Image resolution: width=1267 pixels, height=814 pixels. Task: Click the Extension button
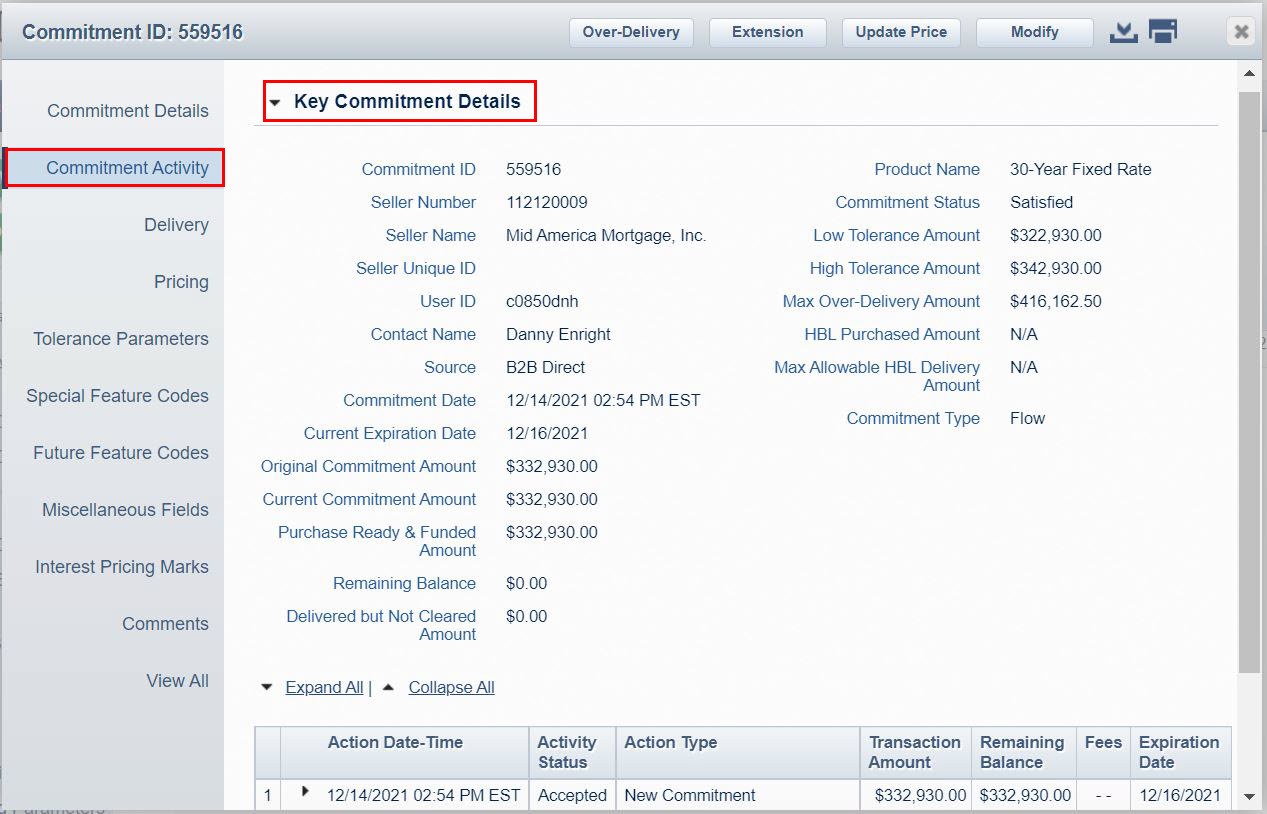(x=767, y=32)
